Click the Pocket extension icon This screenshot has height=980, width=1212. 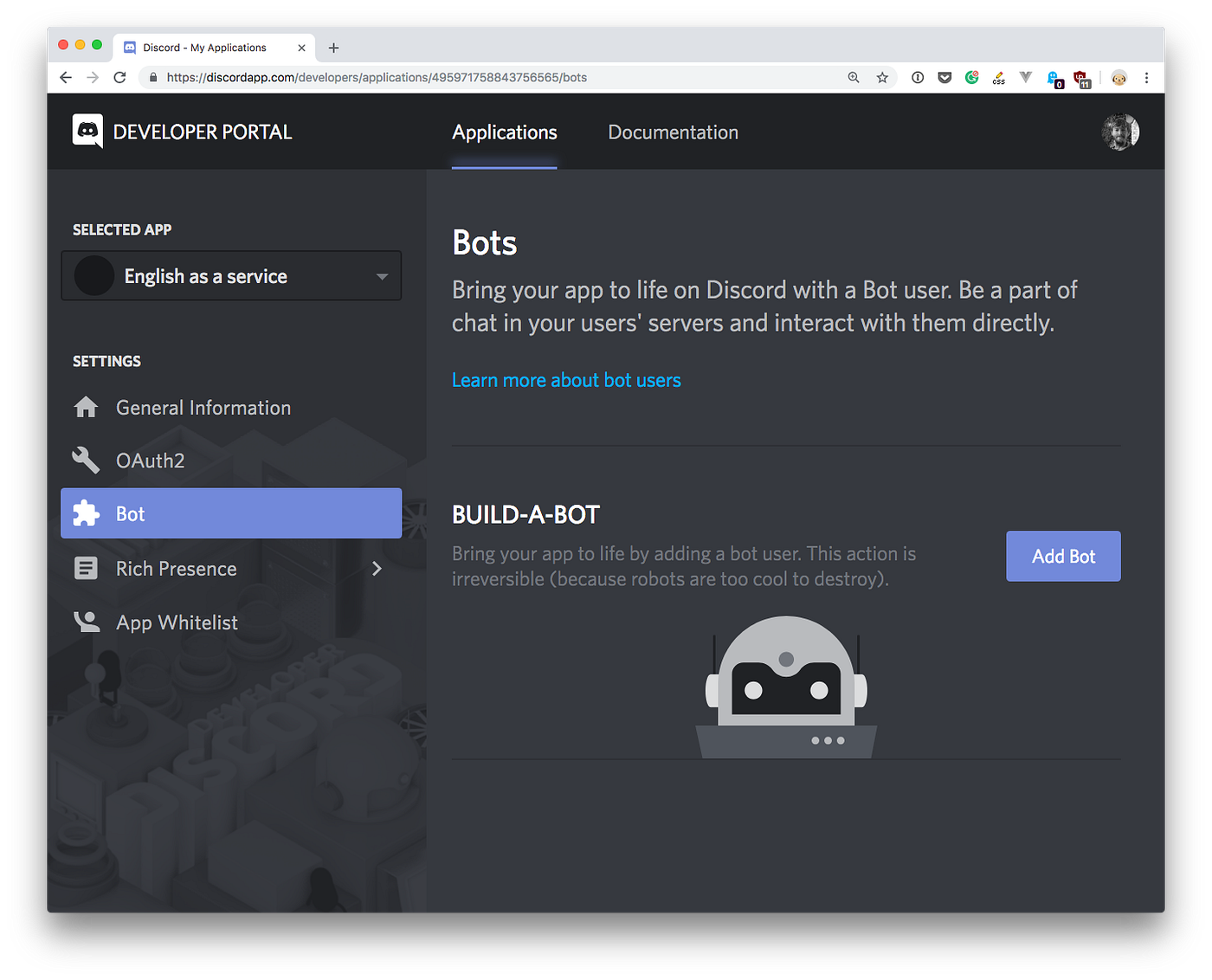[944, 78]
